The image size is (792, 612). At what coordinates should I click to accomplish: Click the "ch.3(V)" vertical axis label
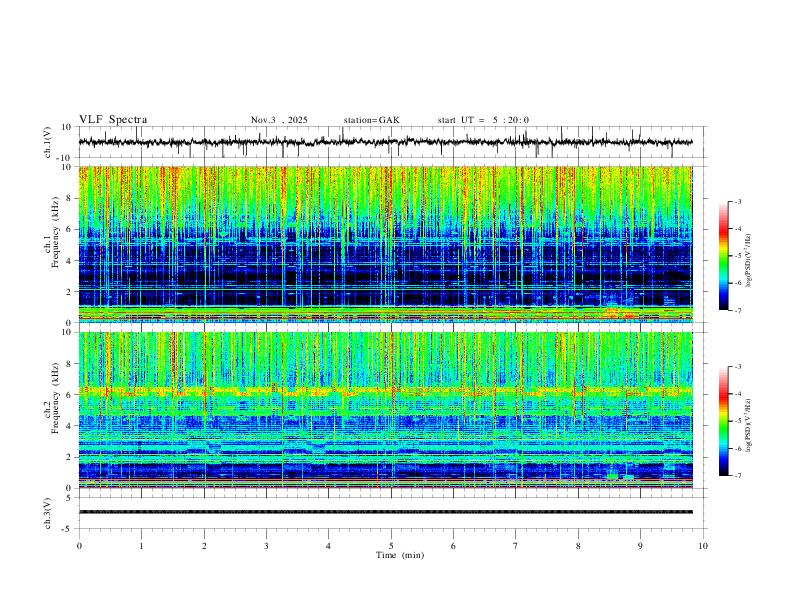[x=49, y=514]
